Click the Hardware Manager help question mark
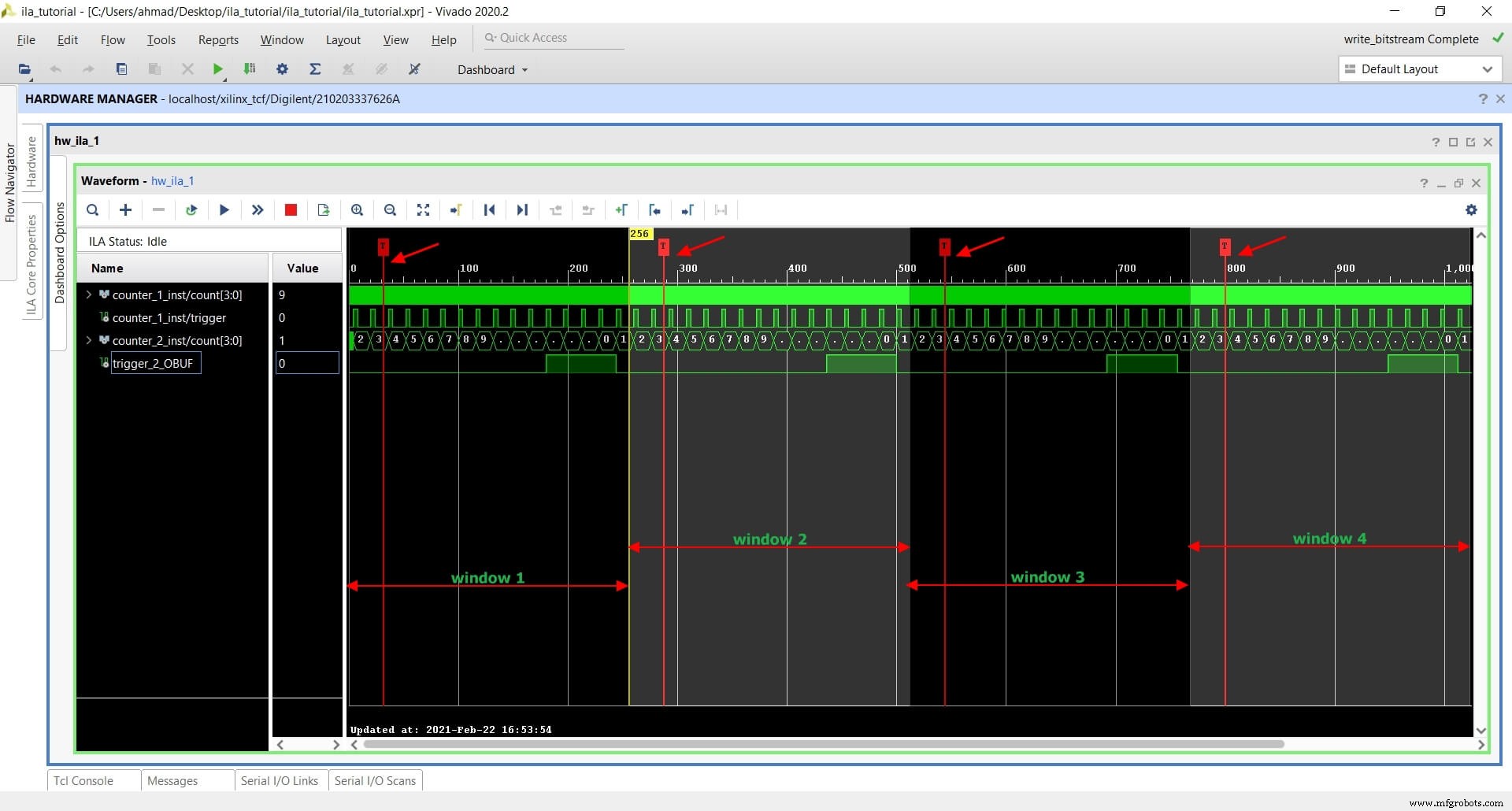Viewport: 1512px width, 811px height. point(1484,98)
